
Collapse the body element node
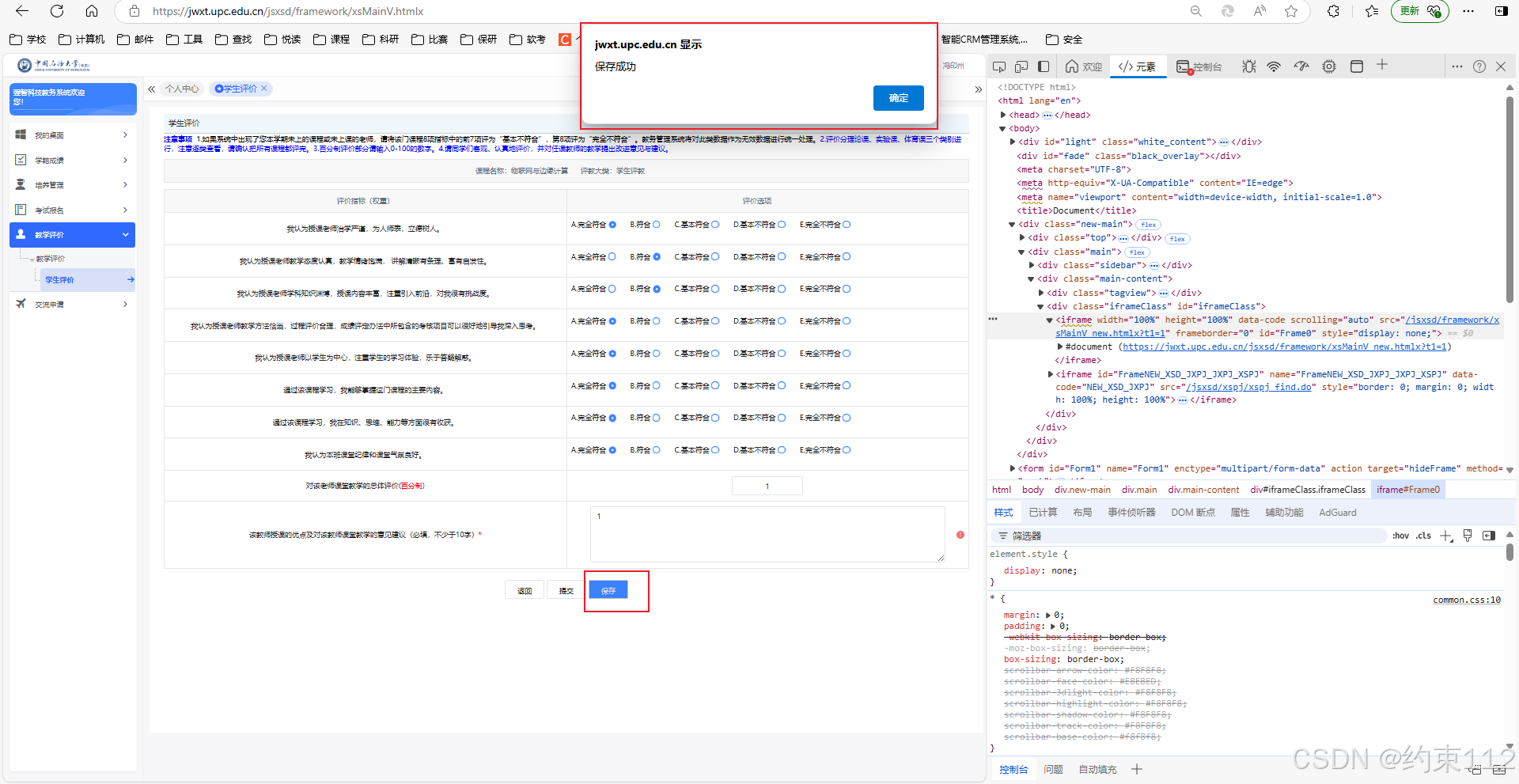[1003, 128]
